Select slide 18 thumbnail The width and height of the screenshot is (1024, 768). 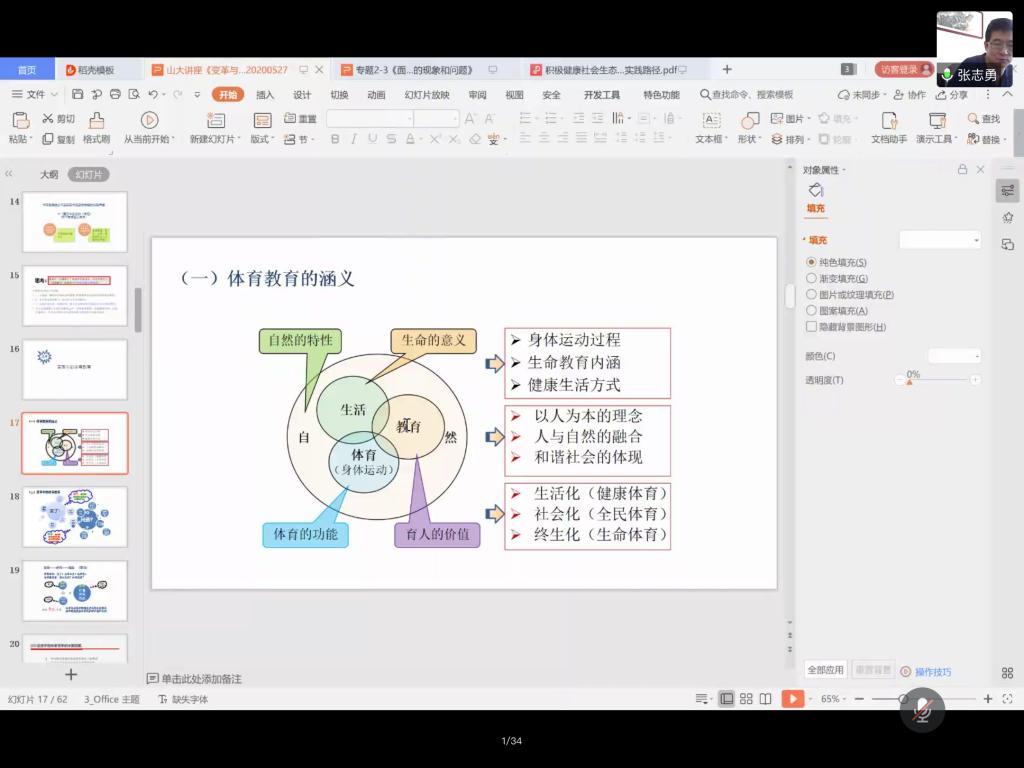(75, 517)
